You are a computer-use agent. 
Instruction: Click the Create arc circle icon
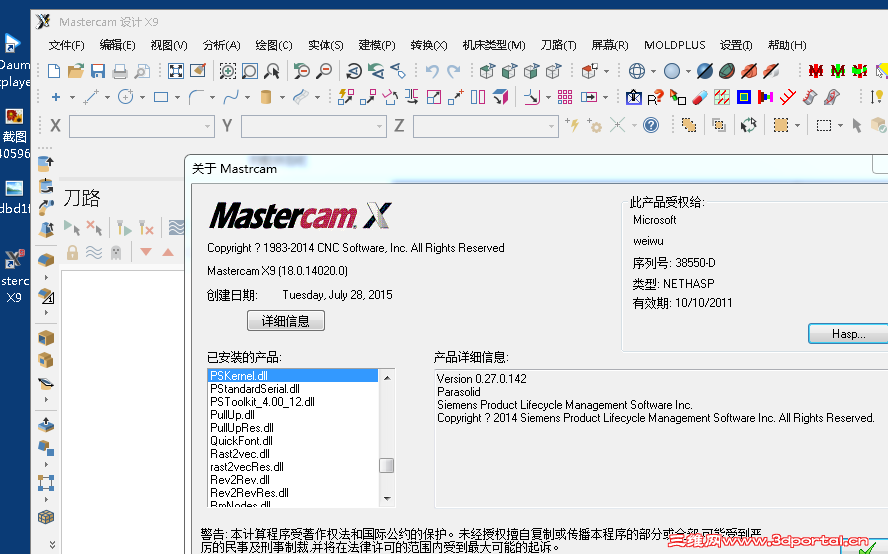125,97
